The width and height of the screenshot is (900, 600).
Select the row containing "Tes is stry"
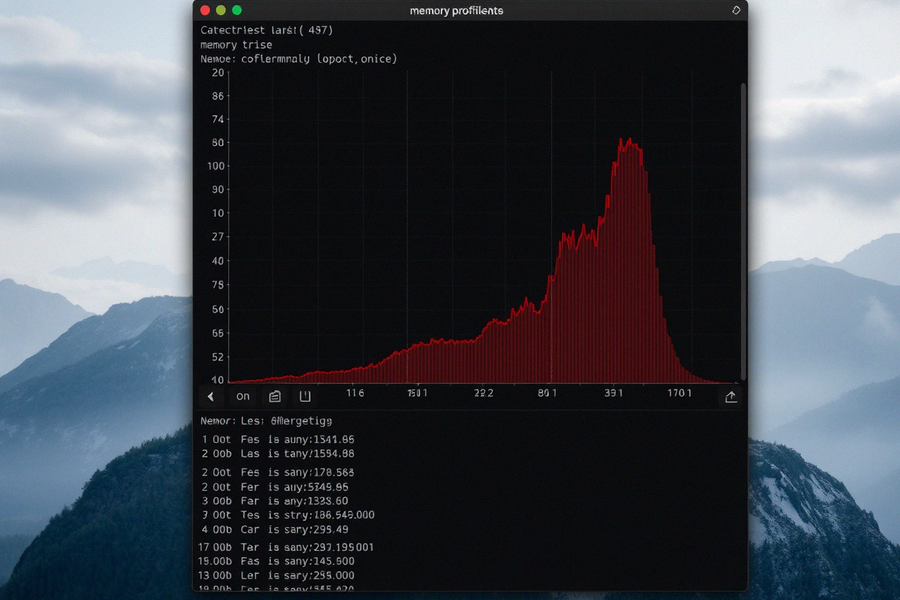[x=288, y=515]
